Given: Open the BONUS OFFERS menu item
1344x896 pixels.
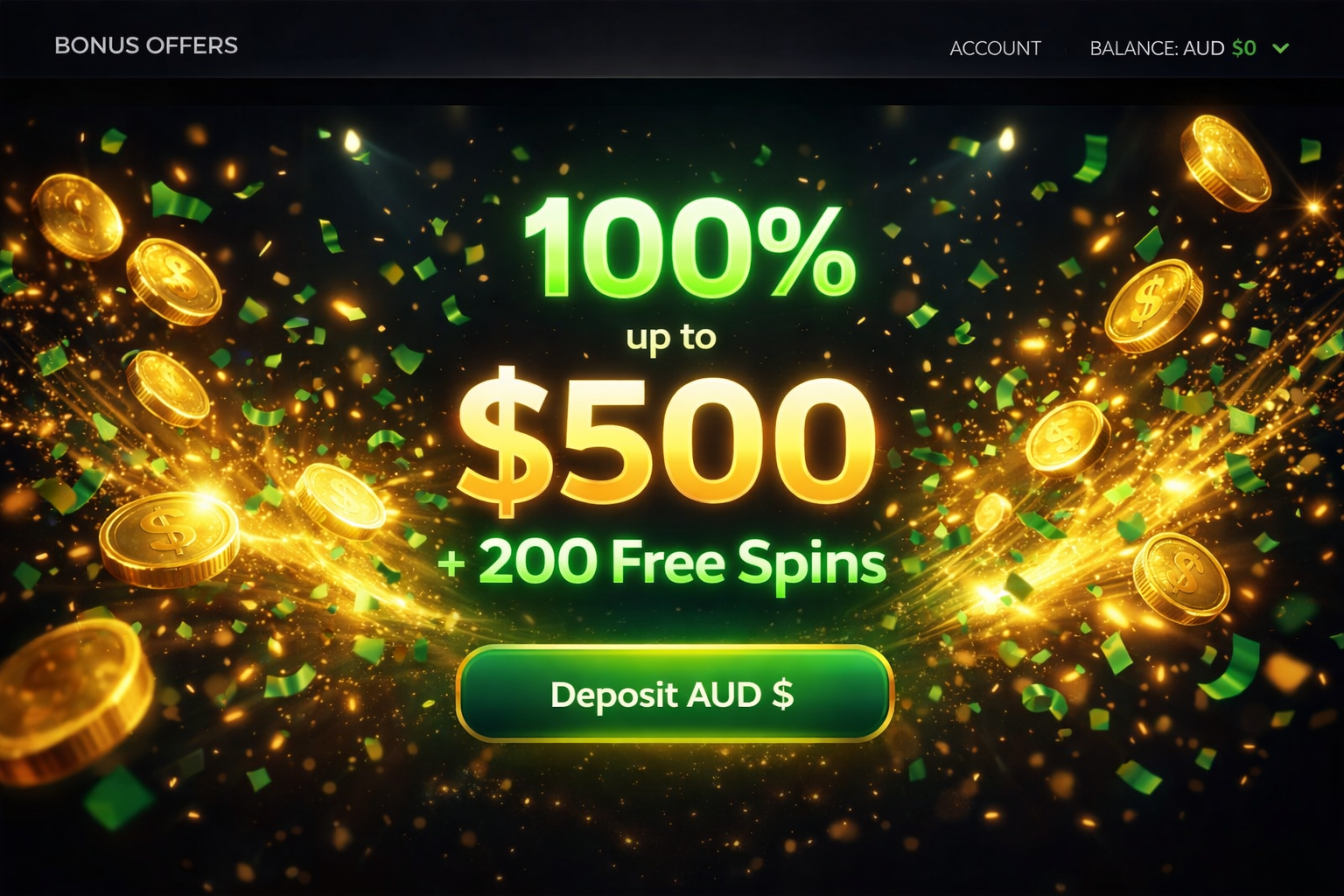Looking at the screenshot, I should pos(146,45).
